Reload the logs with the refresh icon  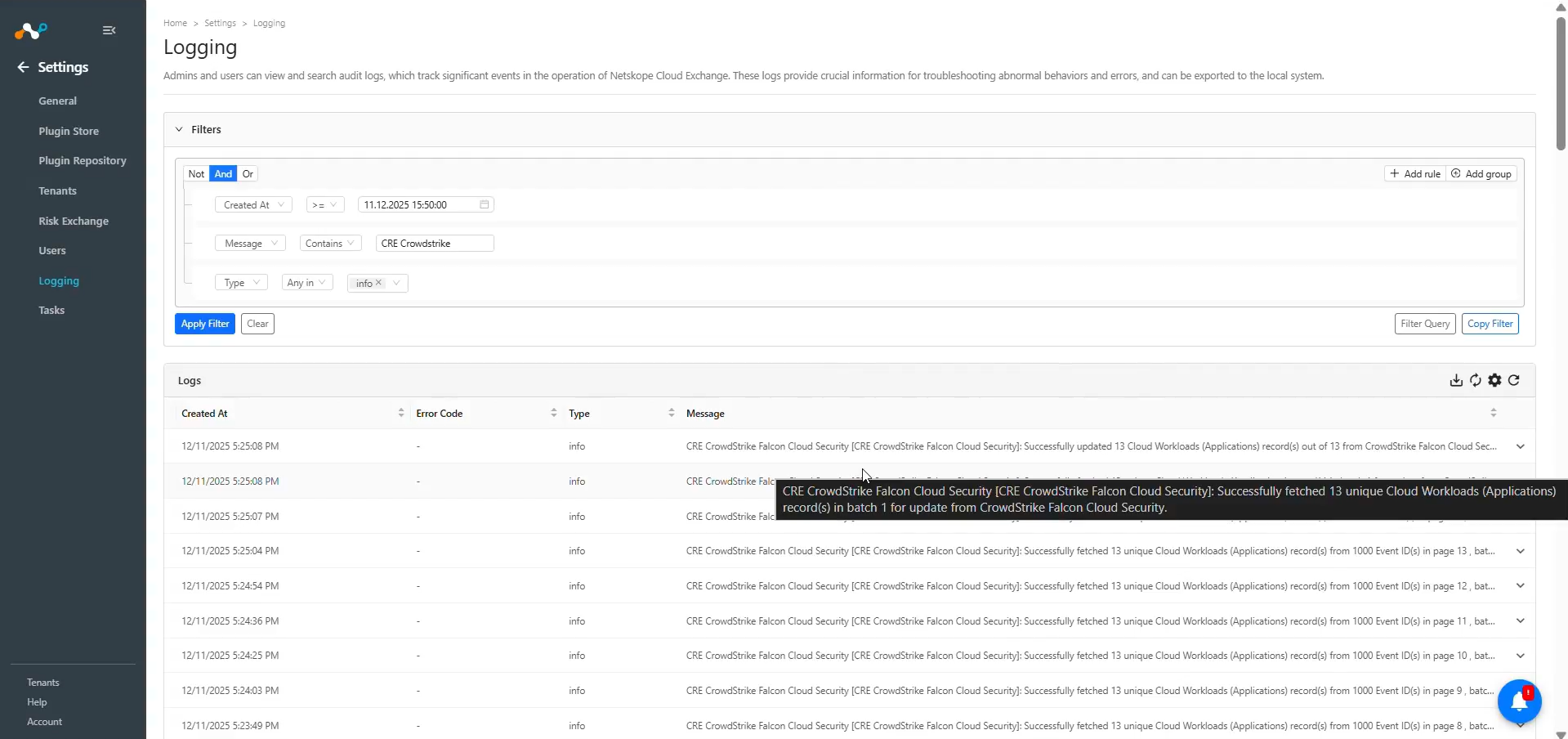point(1514,380)
